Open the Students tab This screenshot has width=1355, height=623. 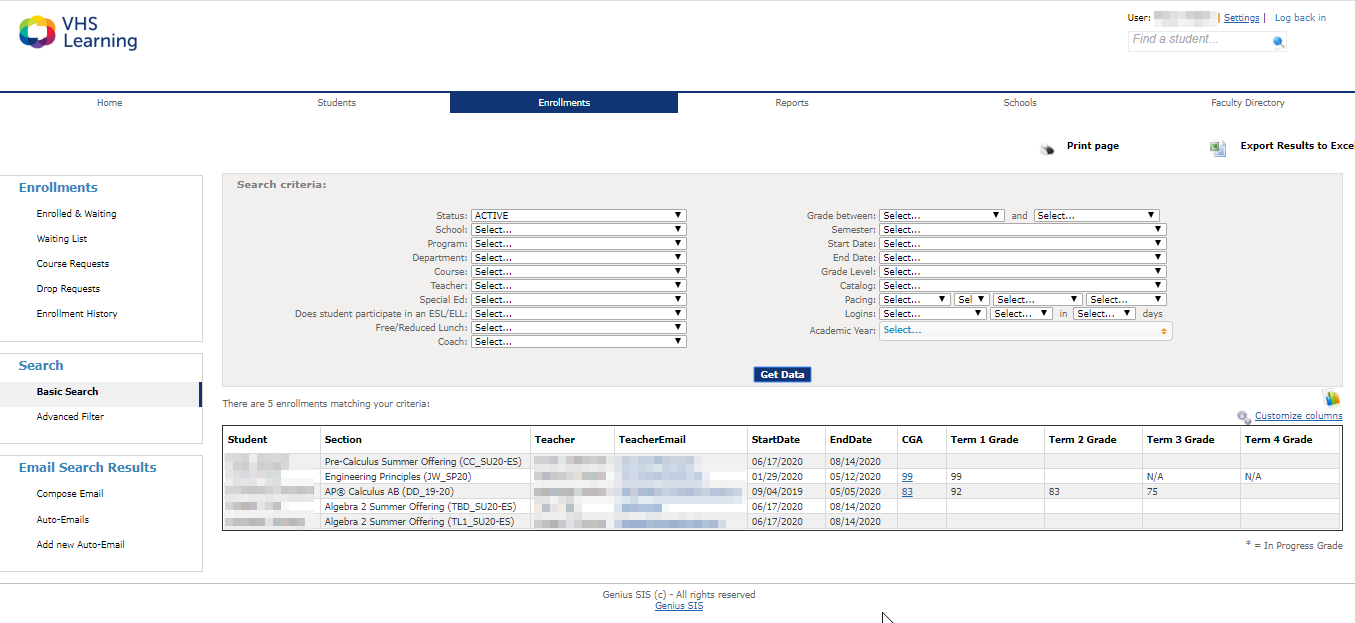tap(336, 103)
